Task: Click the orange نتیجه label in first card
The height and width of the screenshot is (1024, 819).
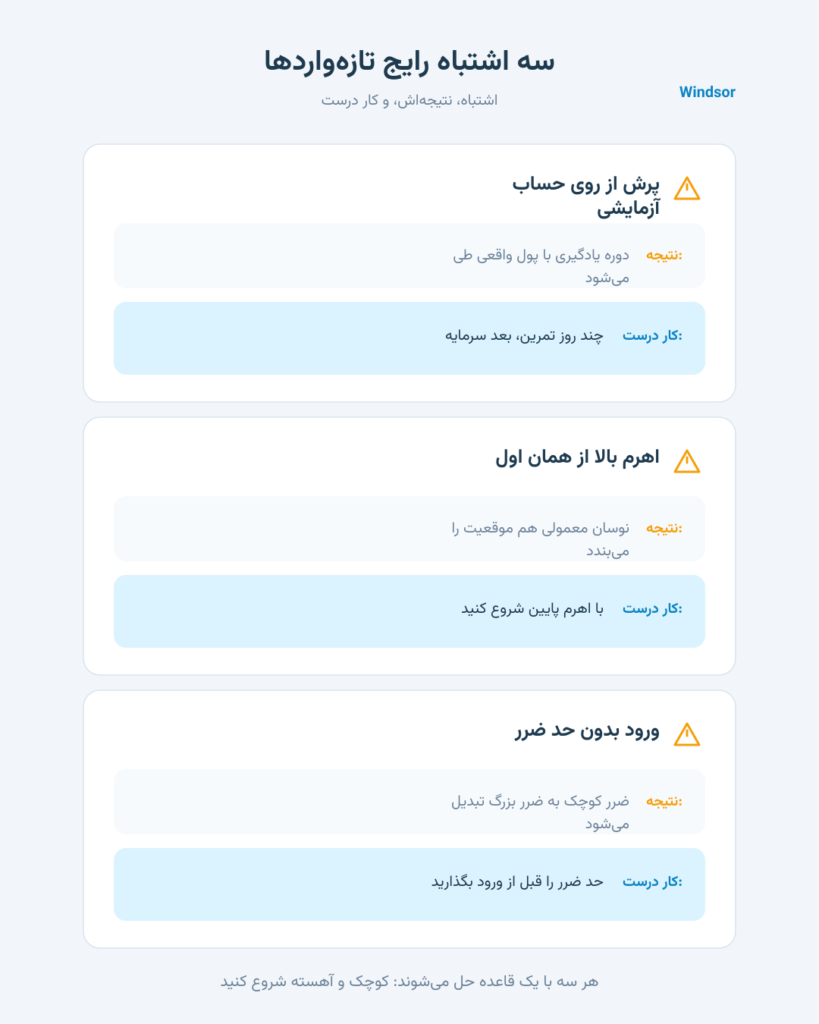Action: click(x=664, y=255)
